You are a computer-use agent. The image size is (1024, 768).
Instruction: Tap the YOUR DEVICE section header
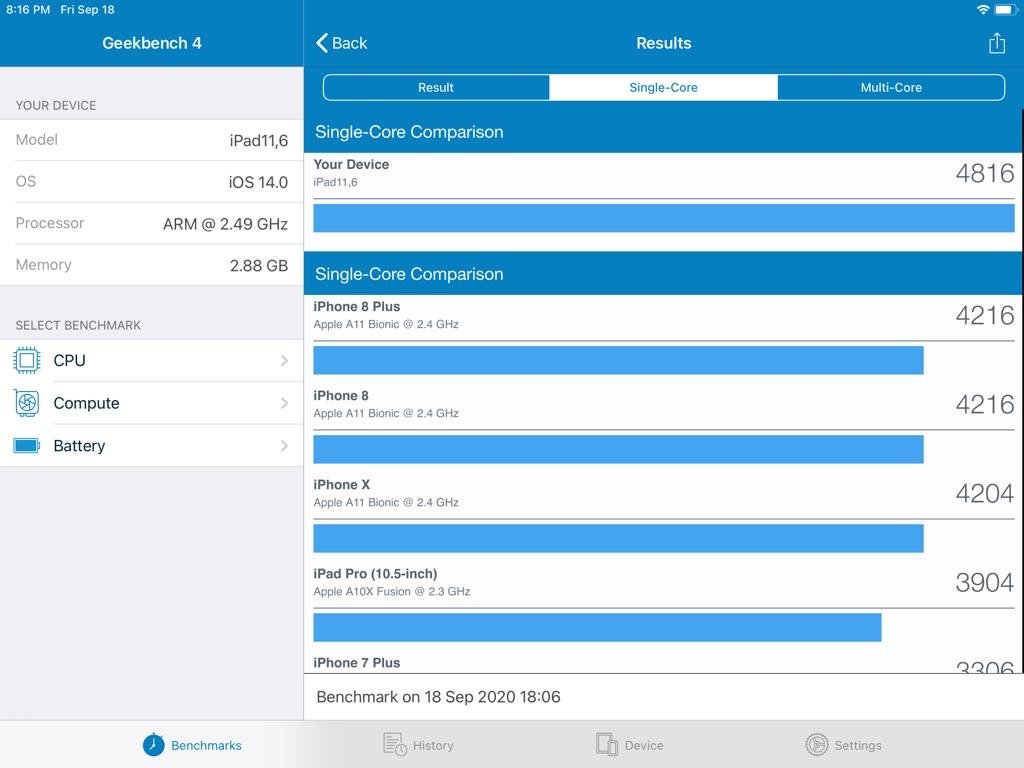click(x=56, y=105)
